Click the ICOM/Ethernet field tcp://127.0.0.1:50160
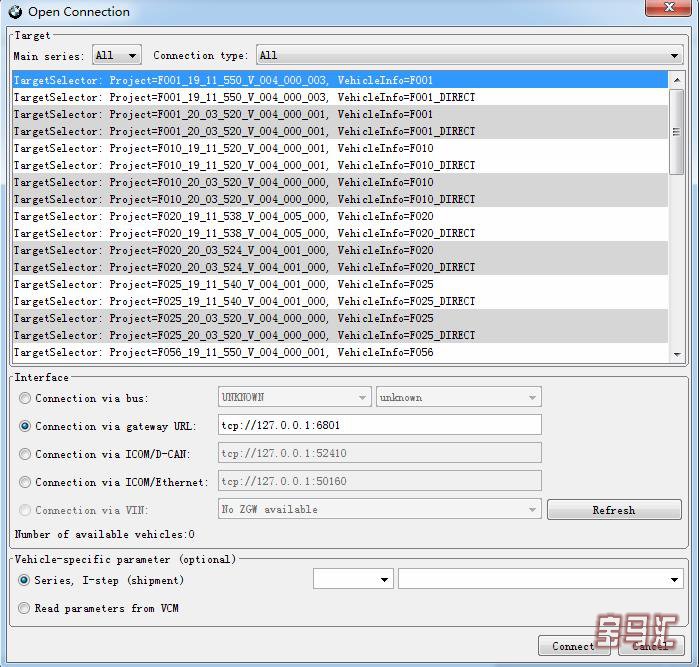The height and width of the screenshot is (667, 699). pos(380,481)
